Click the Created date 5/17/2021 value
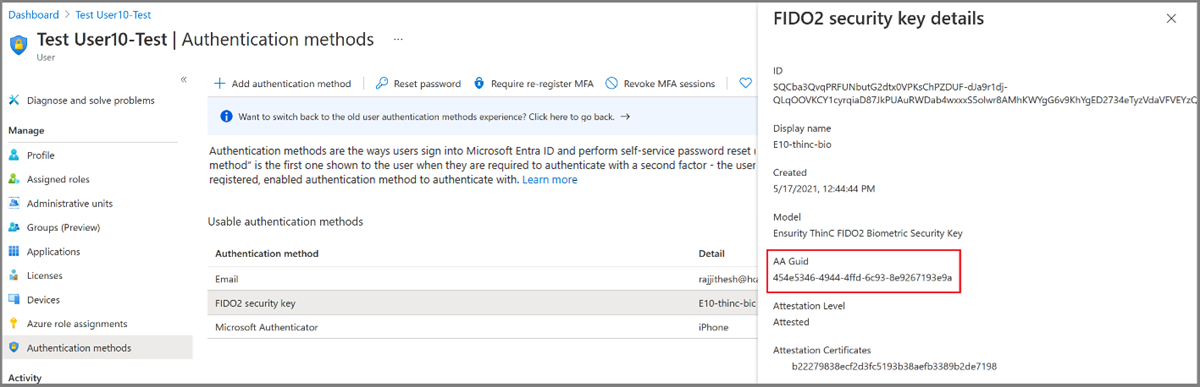1200x387 pixels. 825,188
